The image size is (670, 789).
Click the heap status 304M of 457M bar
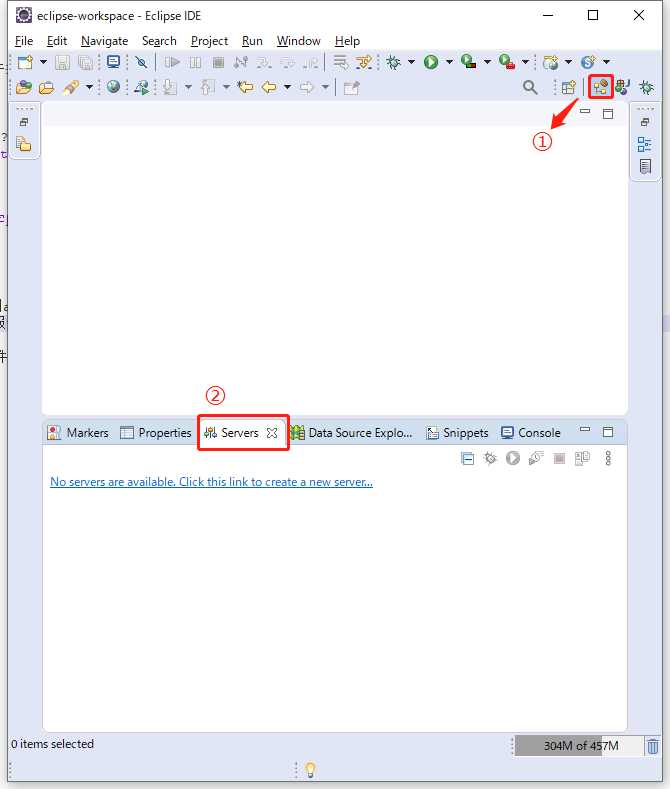pos(579,746)
